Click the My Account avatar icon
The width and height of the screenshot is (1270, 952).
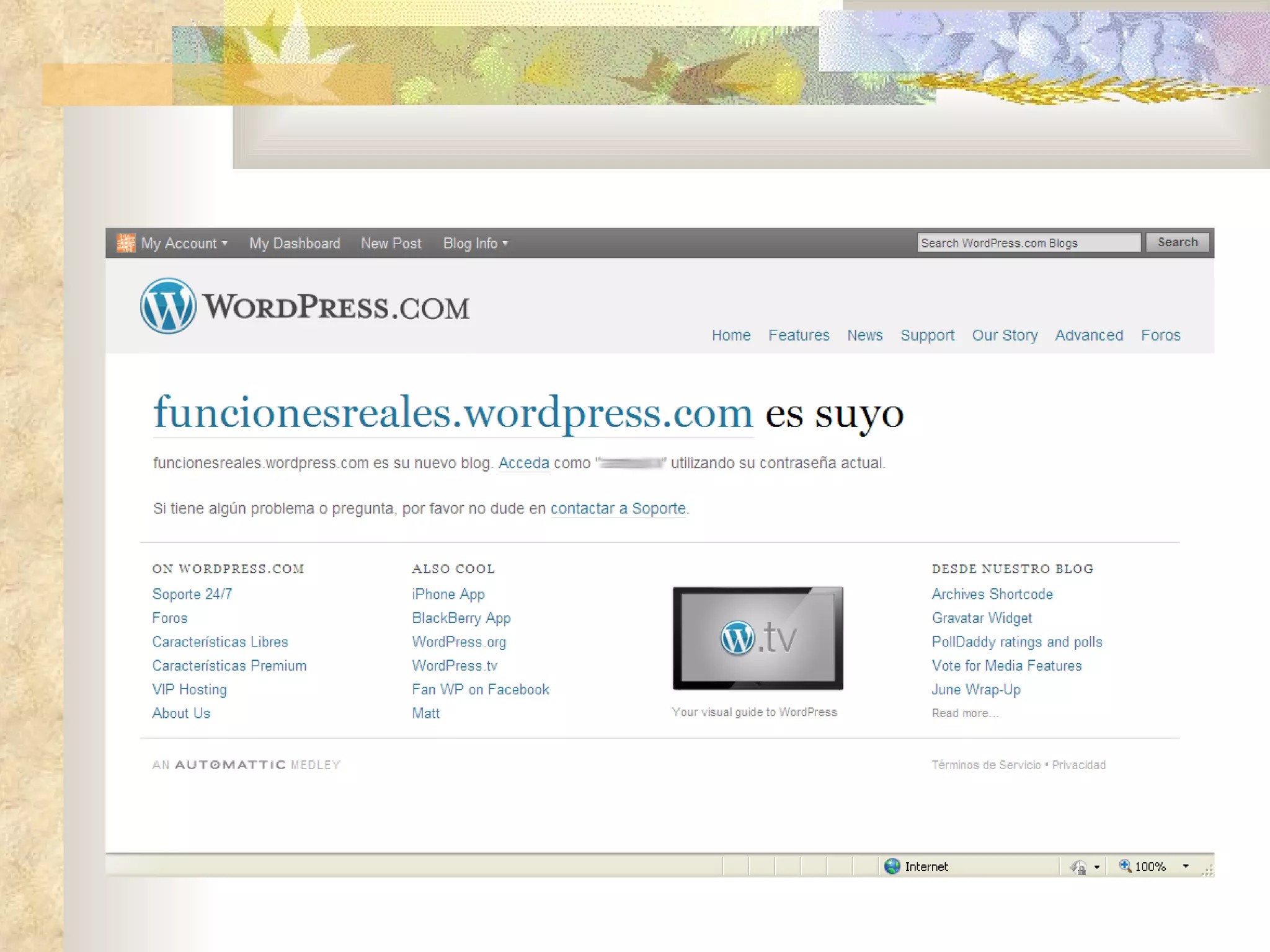(x=126, y=243)
